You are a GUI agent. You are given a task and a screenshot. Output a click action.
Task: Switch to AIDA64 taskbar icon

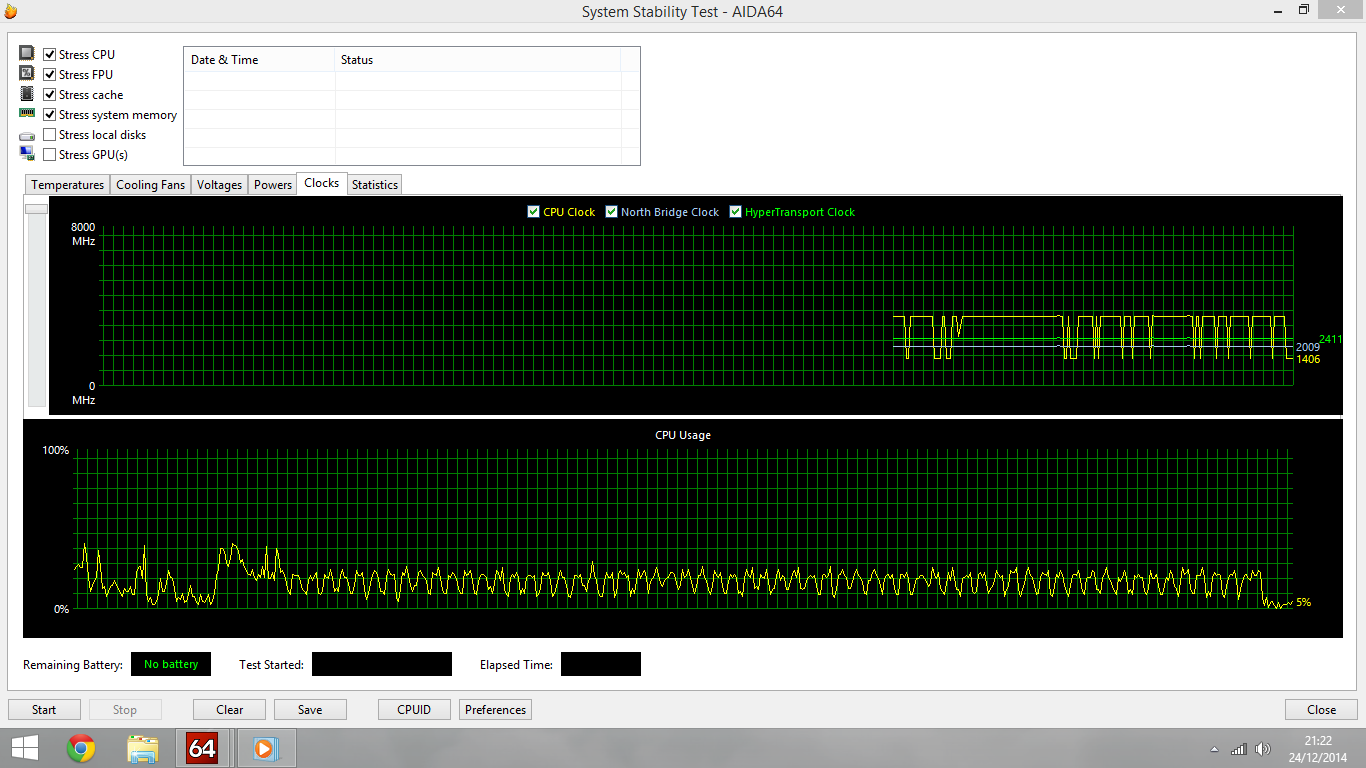(x=202, y=748)
